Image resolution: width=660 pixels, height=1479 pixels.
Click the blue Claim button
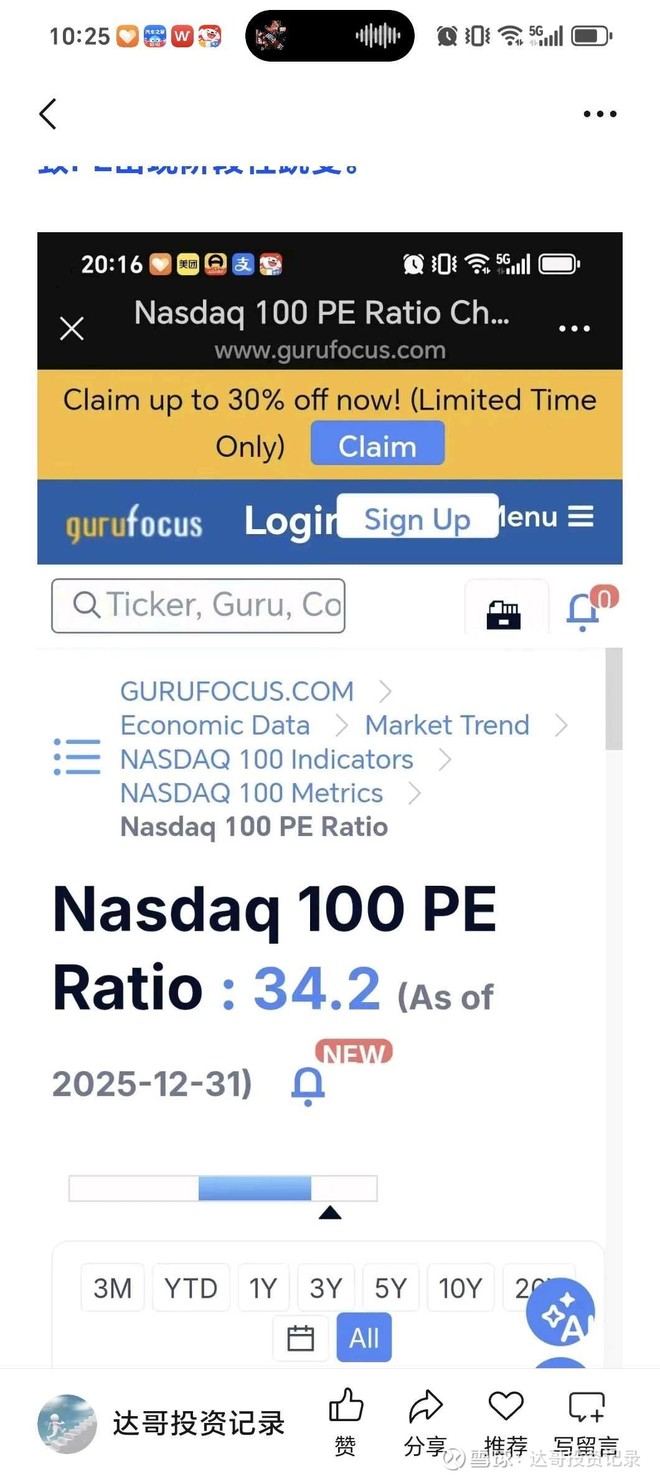(377, 446)
